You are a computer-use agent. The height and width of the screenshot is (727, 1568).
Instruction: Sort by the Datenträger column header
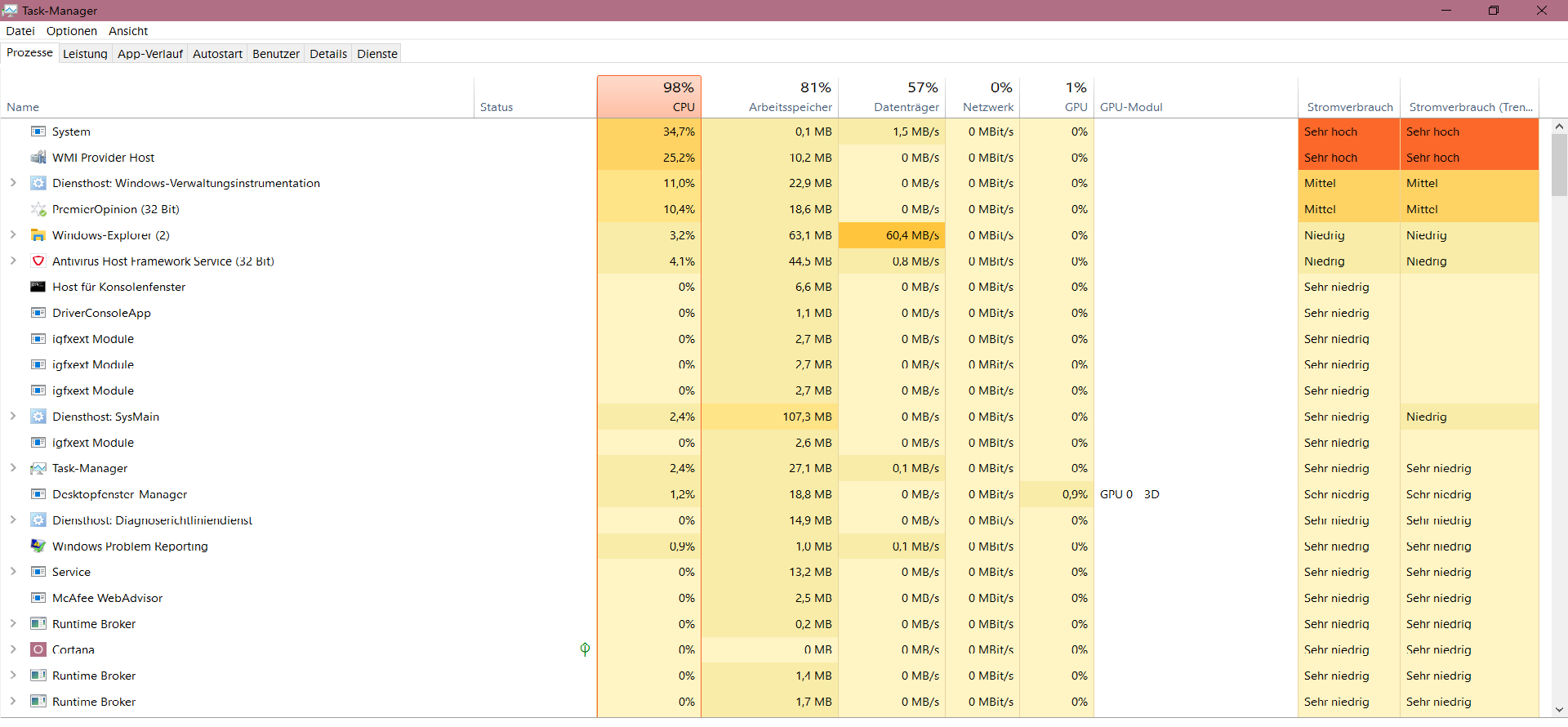coord(892,97)
